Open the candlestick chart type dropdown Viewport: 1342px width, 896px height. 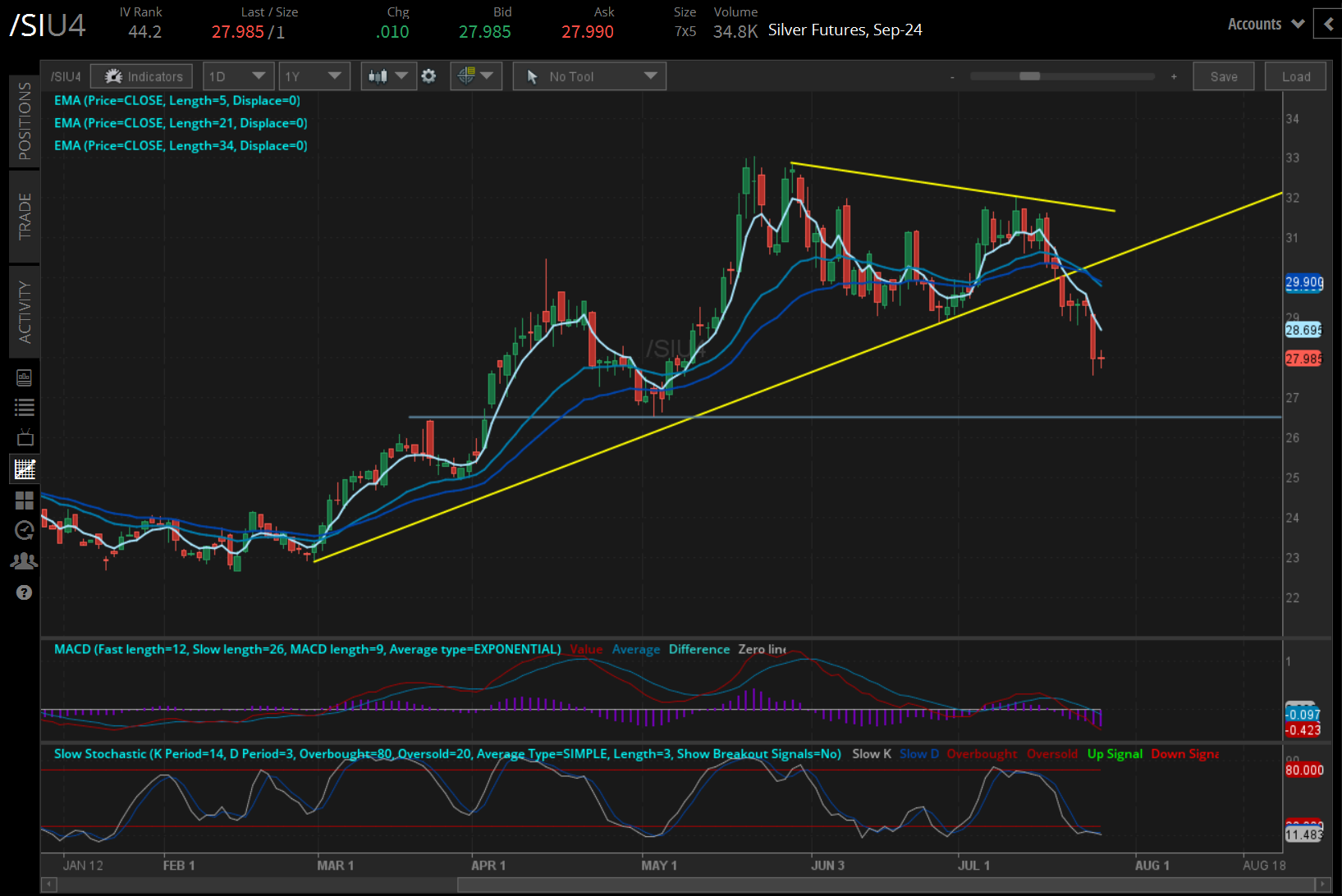coord(388,76)
